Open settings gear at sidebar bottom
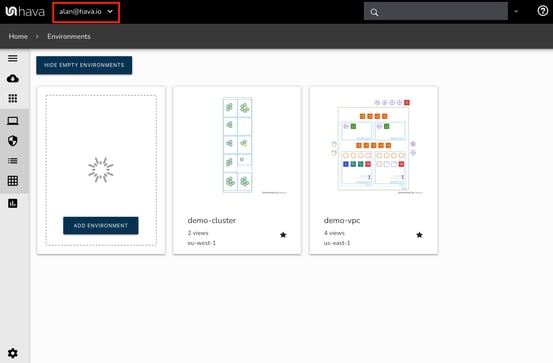The width and height of the screenshot is (553, 363). pyautogui.click(x=13, y=353)
